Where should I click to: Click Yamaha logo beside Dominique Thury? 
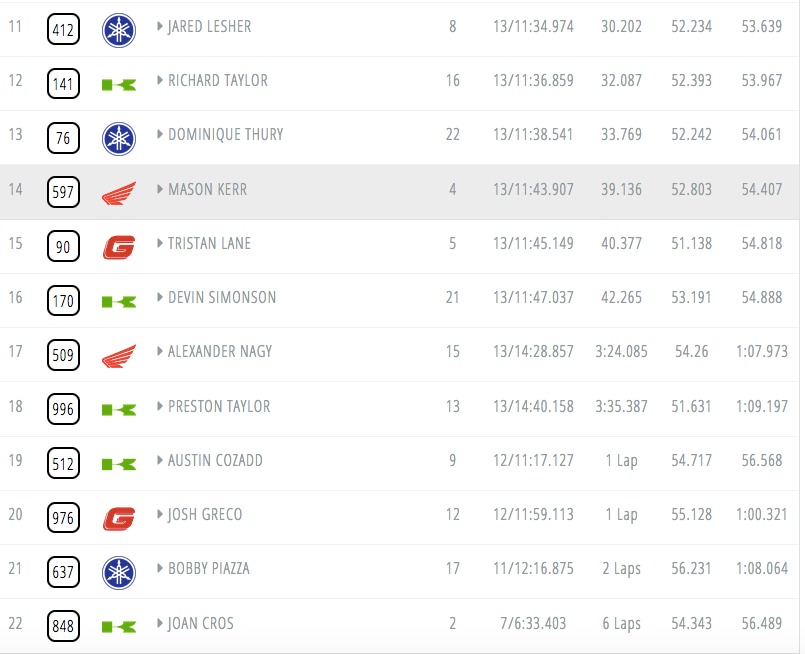(119, 139)
